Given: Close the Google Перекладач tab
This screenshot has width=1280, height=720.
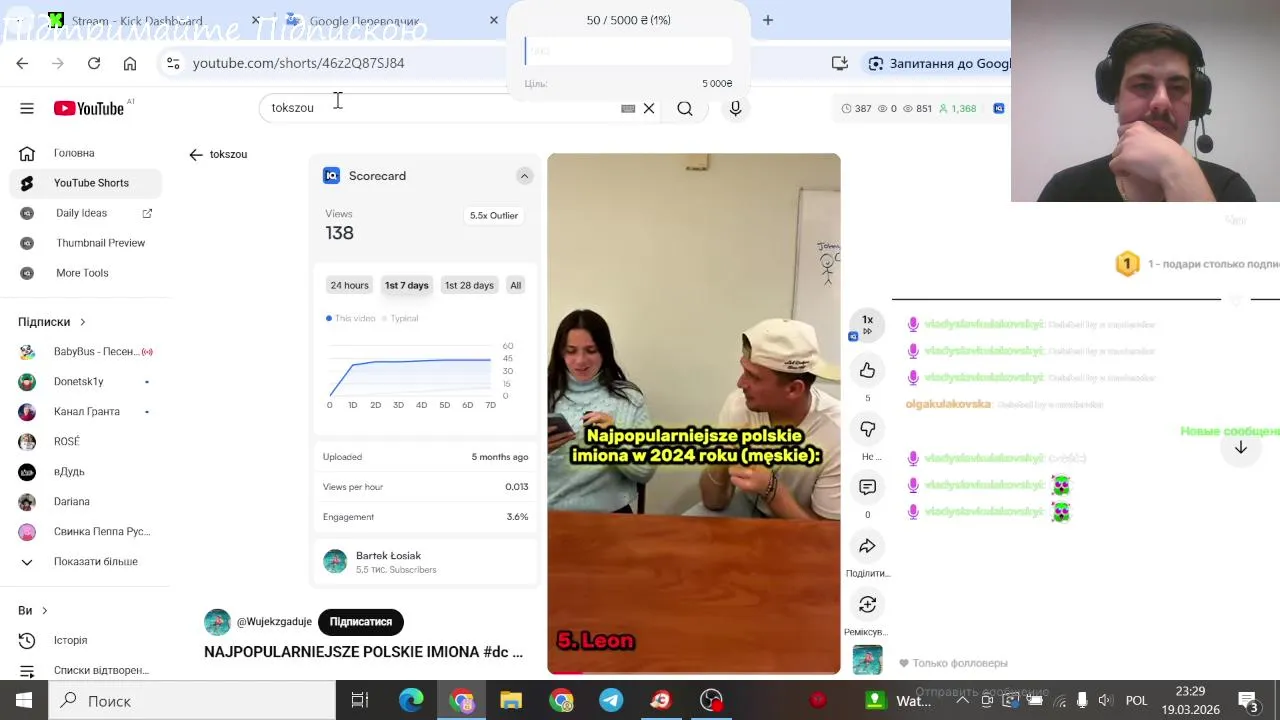Looking at the screenshot, I should click(493, 20).
